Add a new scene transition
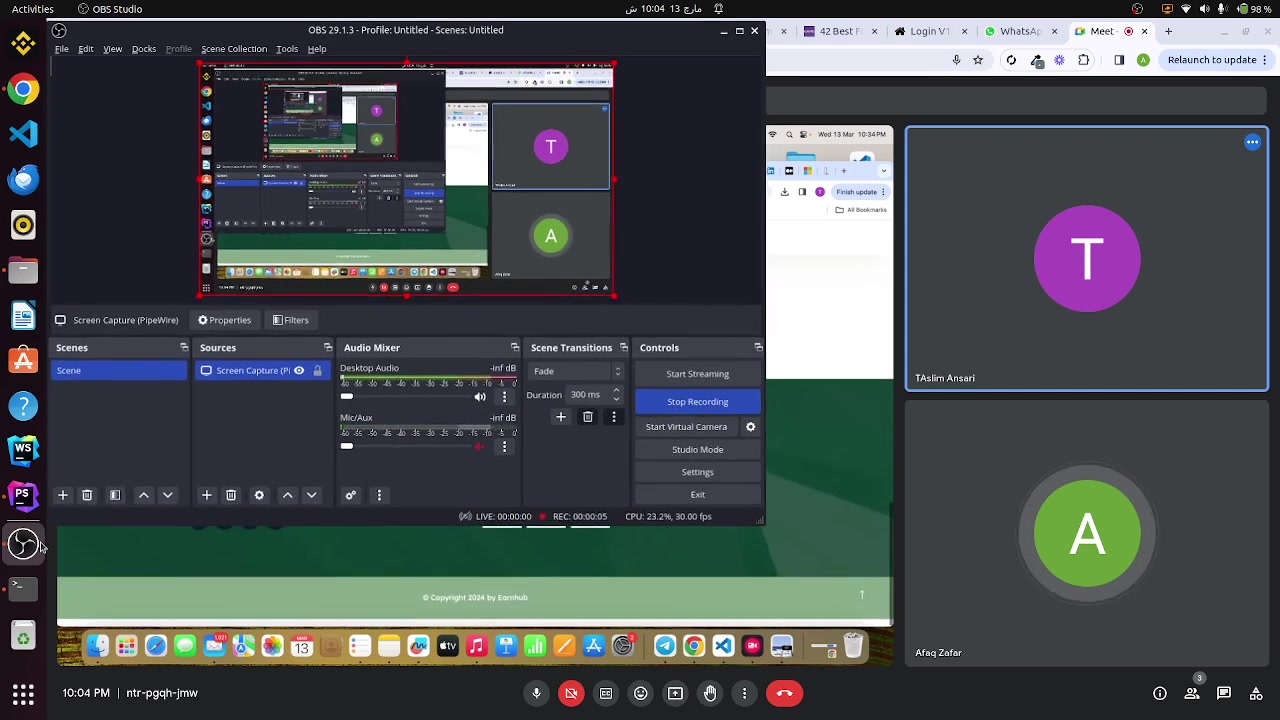The image size is (1280, 720). tap(561, 417)
